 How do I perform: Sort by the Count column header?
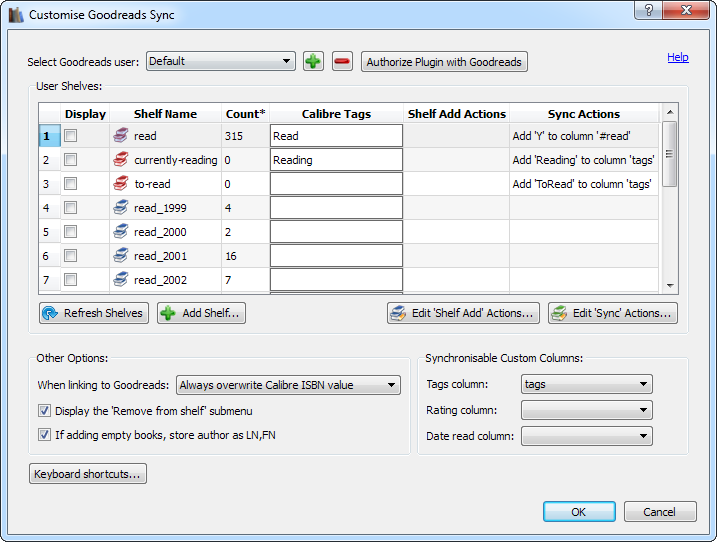click(246, 114)
